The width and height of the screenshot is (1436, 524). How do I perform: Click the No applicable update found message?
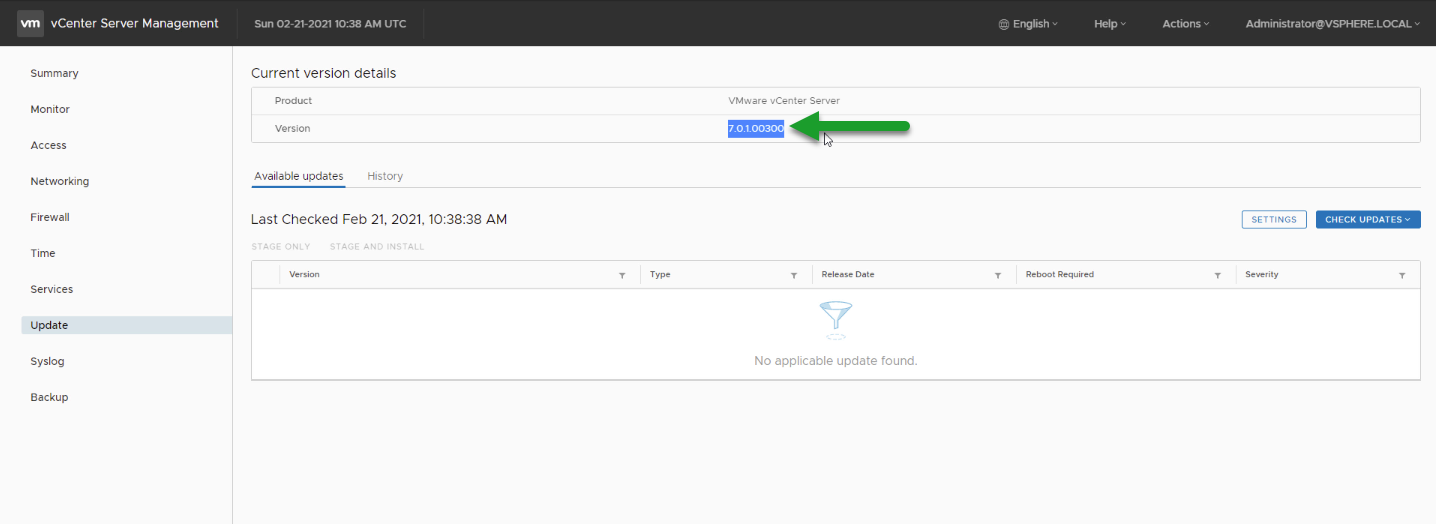pos(836,360)
